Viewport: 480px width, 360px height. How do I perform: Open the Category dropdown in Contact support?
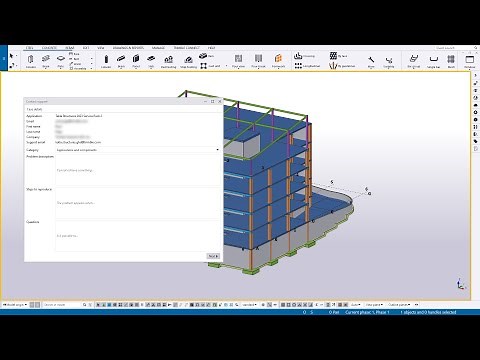(138, 150)
